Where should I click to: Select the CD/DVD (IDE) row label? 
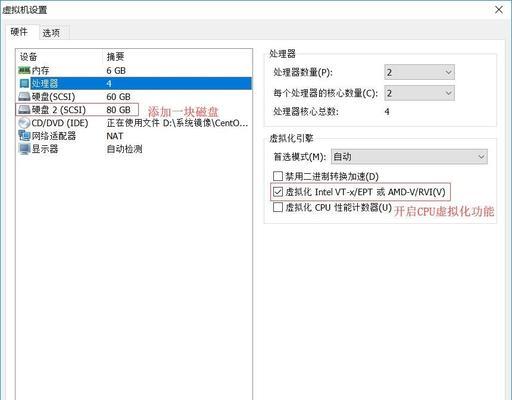(x=60, y=123)
